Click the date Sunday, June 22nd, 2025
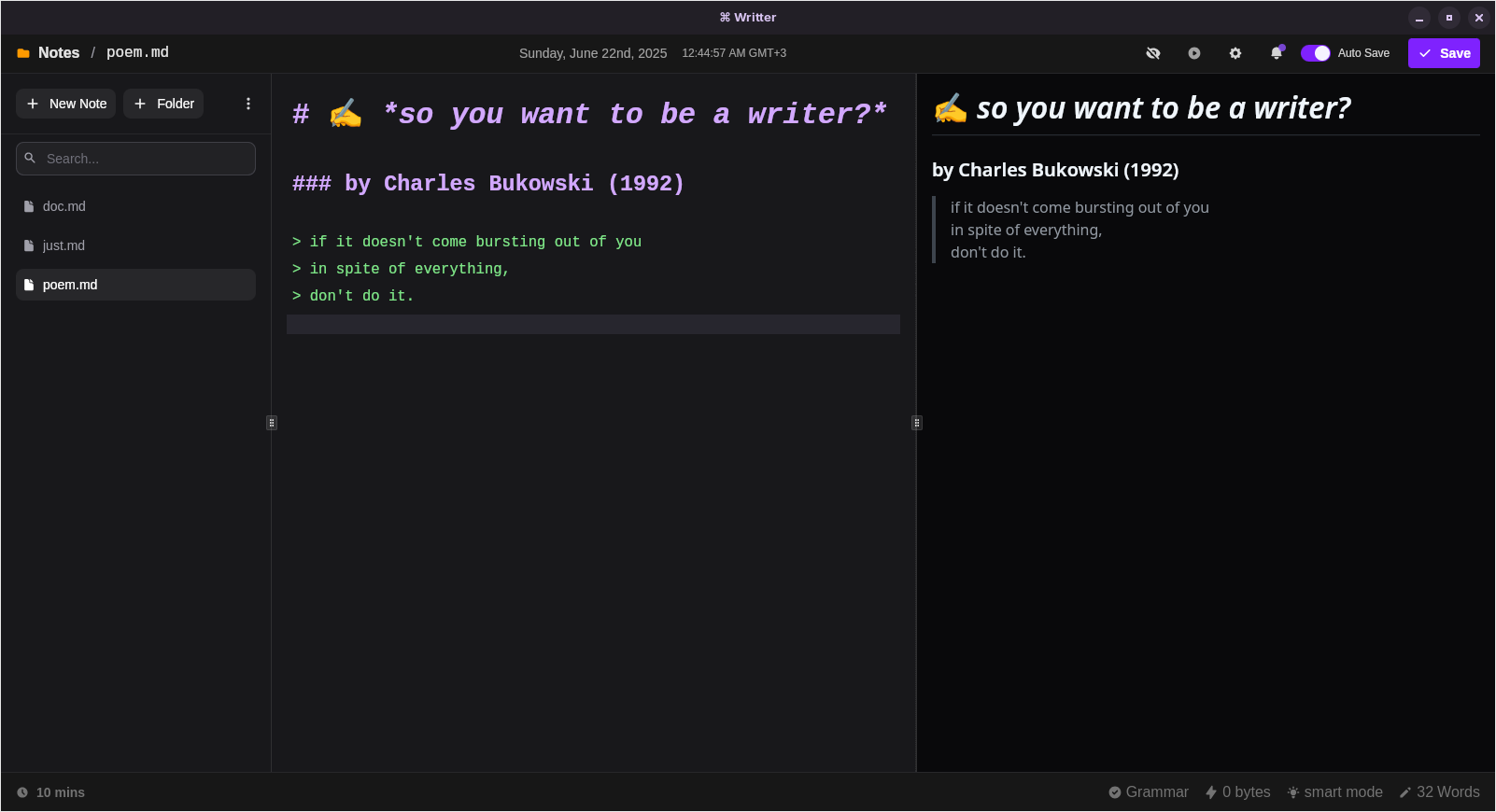Viewport: 1496px width, 812px height. 593,53
